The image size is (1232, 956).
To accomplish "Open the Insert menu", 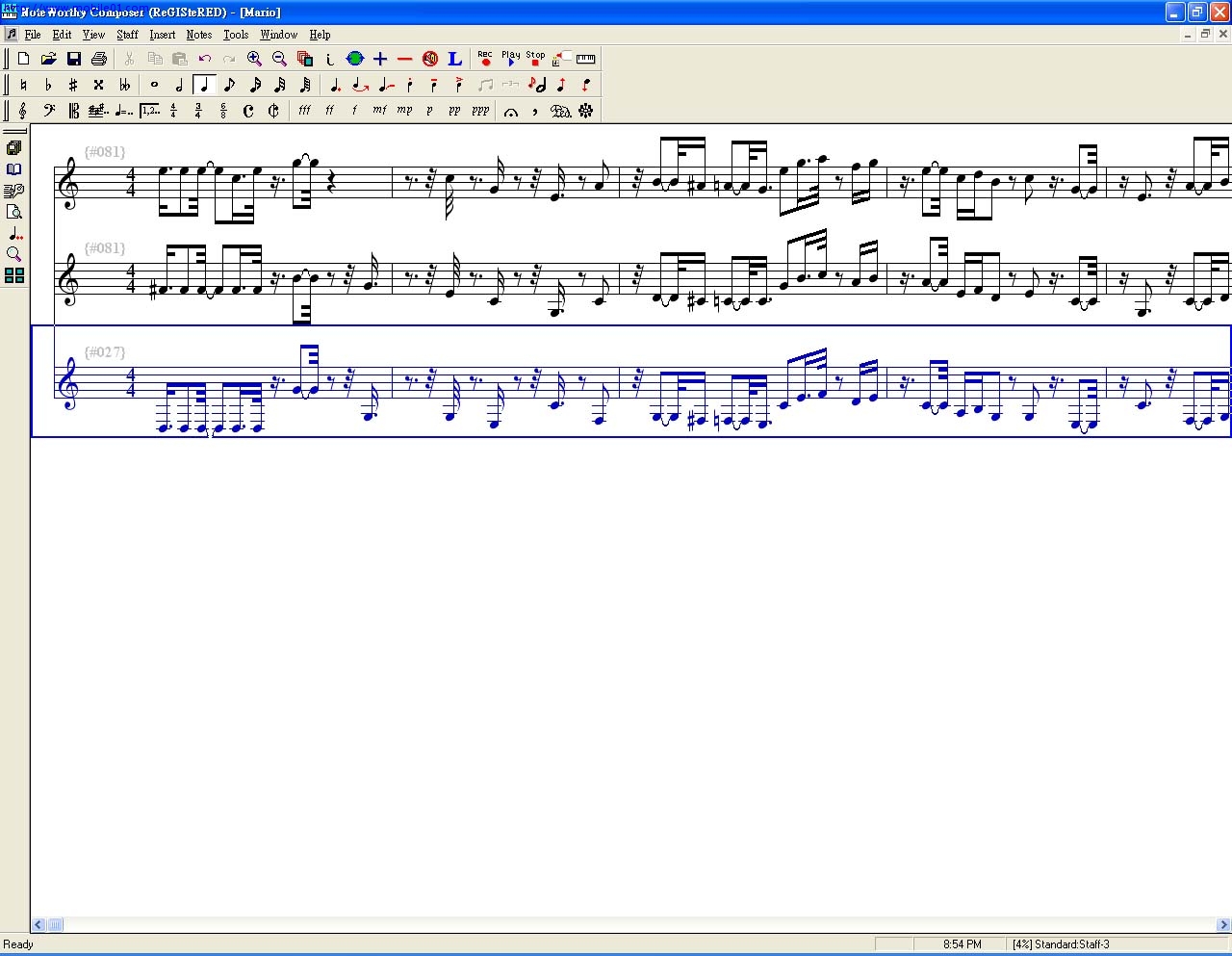I will click(162, 35).
